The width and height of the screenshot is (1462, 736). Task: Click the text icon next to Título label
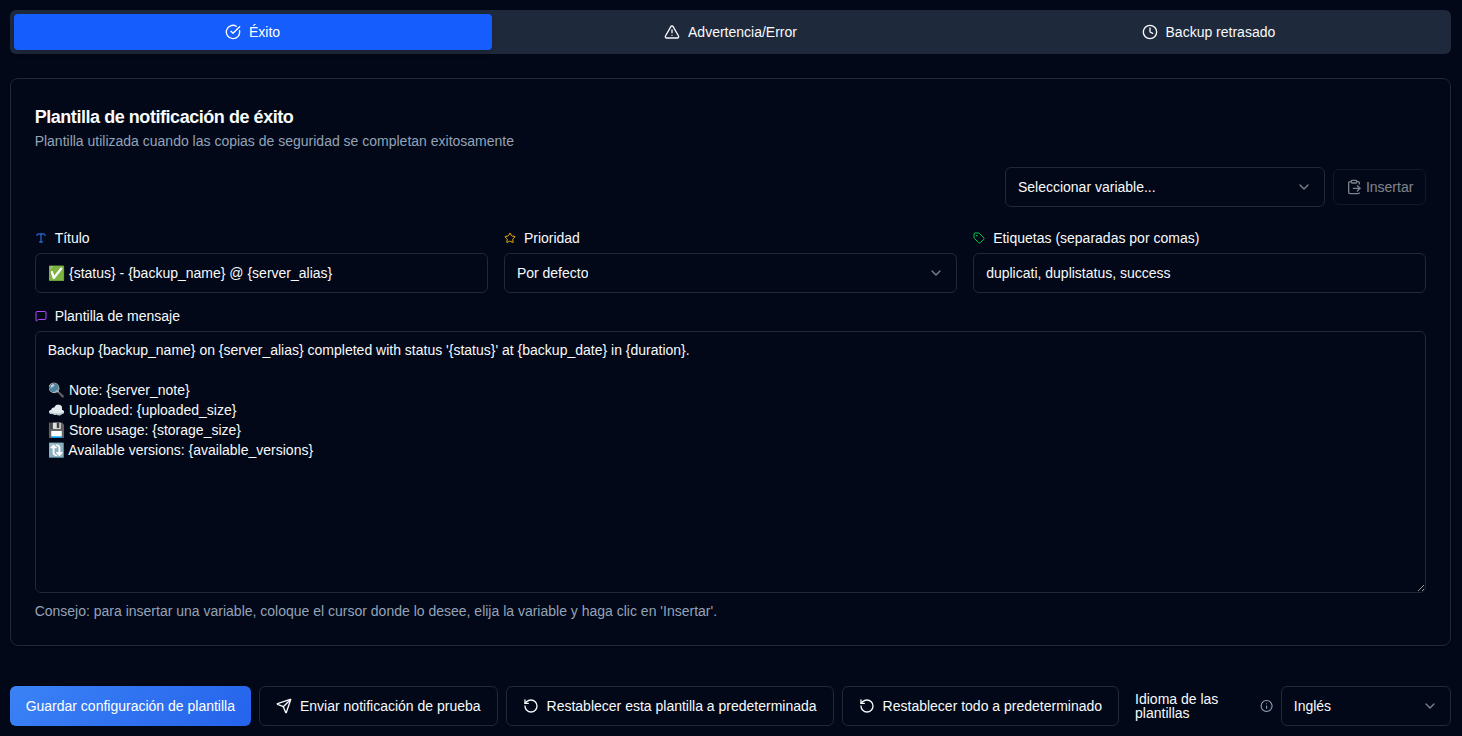pos(41,237)
